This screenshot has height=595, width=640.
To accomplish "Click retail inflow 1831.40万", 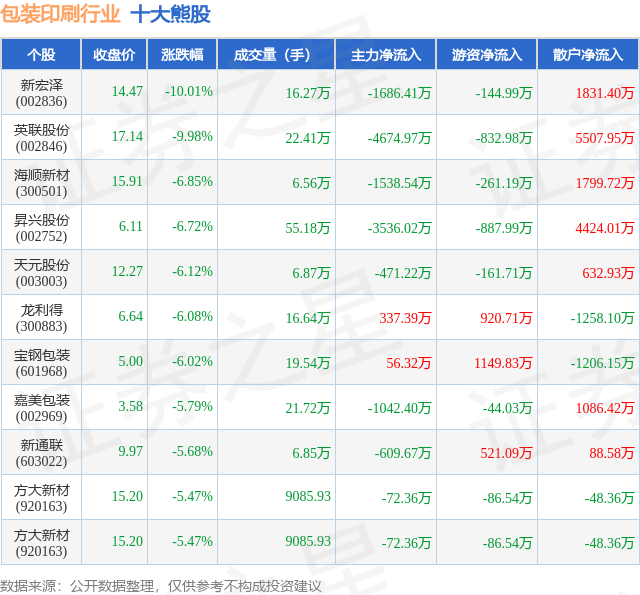I will click(605, 93).
